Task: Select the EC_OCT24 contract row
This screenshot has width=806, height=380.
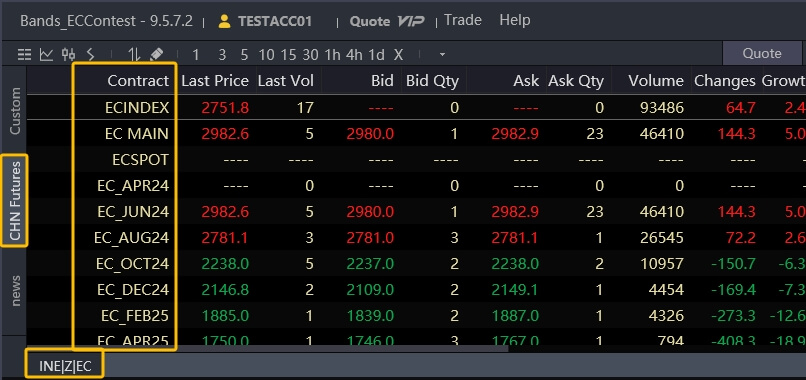Action: pyautogui.click(x=416, y=264)
